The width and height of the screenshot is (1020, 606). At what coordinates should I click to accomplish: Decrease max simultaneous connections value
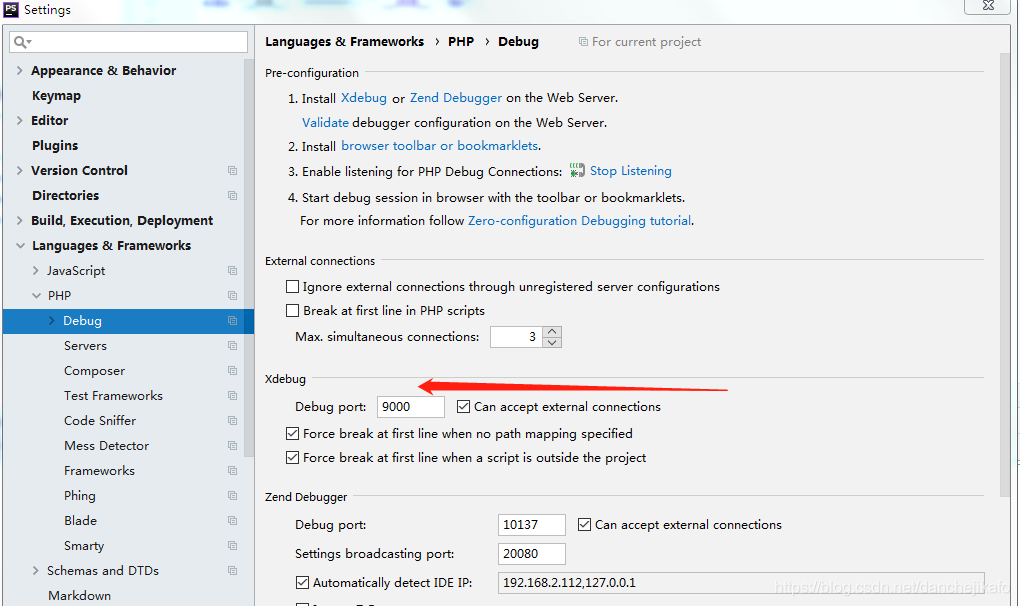click(x=552, y=343)
